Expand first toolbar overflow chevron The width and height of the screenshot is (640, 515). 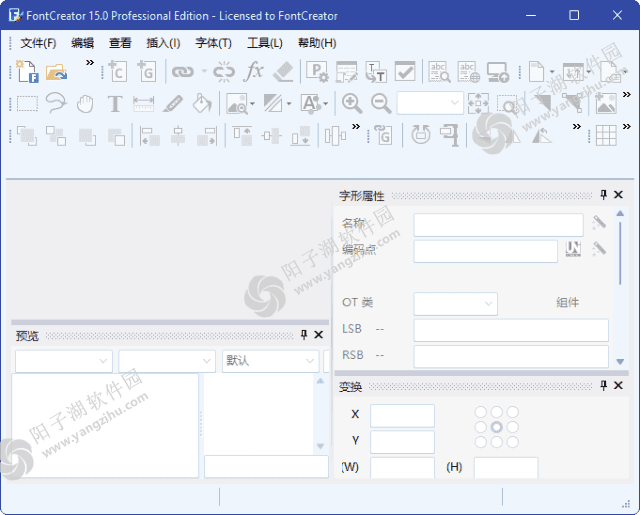tap(90, 62)
